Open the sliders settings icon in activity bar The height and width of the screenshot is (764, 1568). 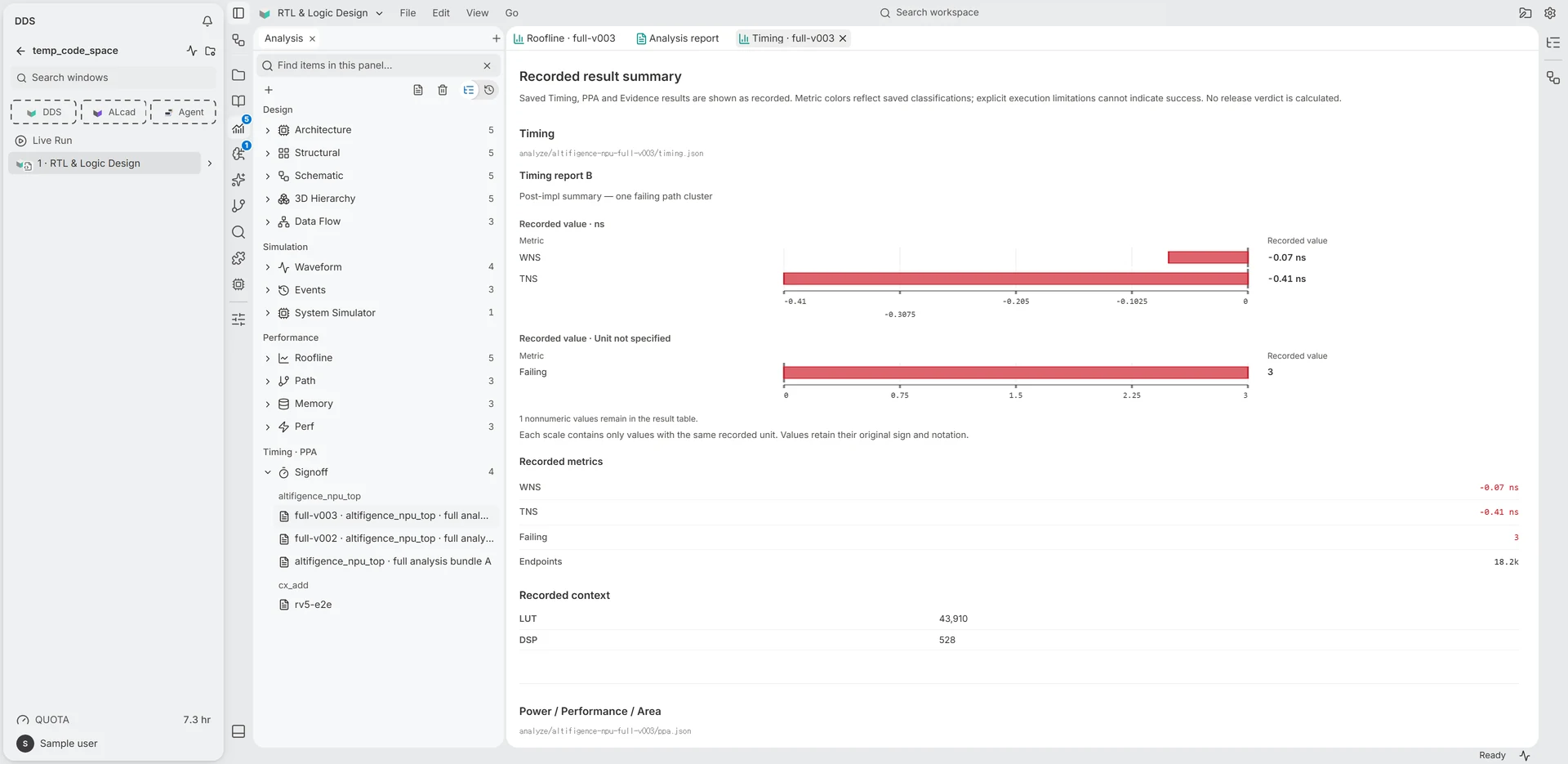pyautogui.click(x=238, y=319)
